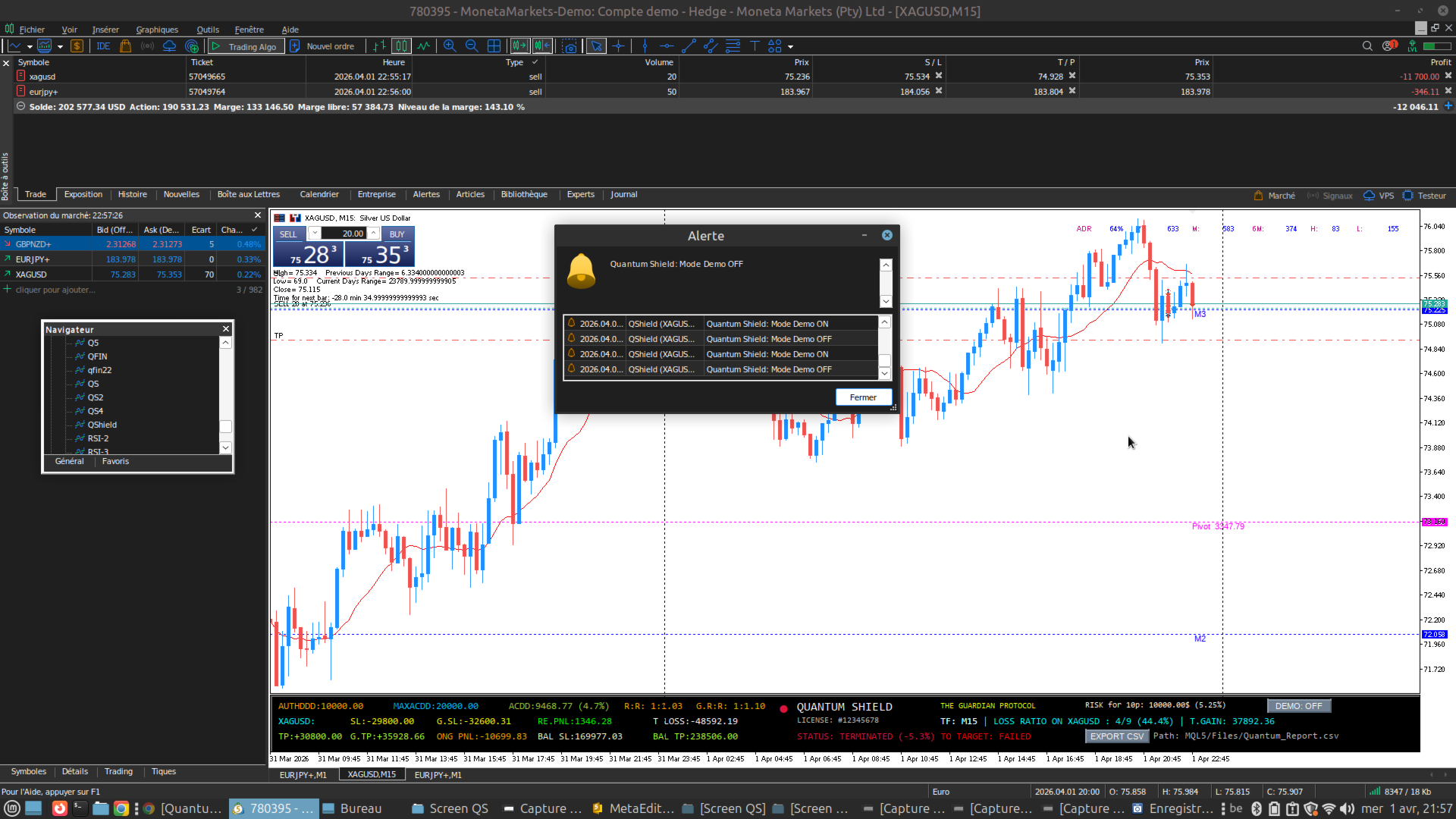Open the volume 20.00 dropdown arrow

tap(314, 234)
